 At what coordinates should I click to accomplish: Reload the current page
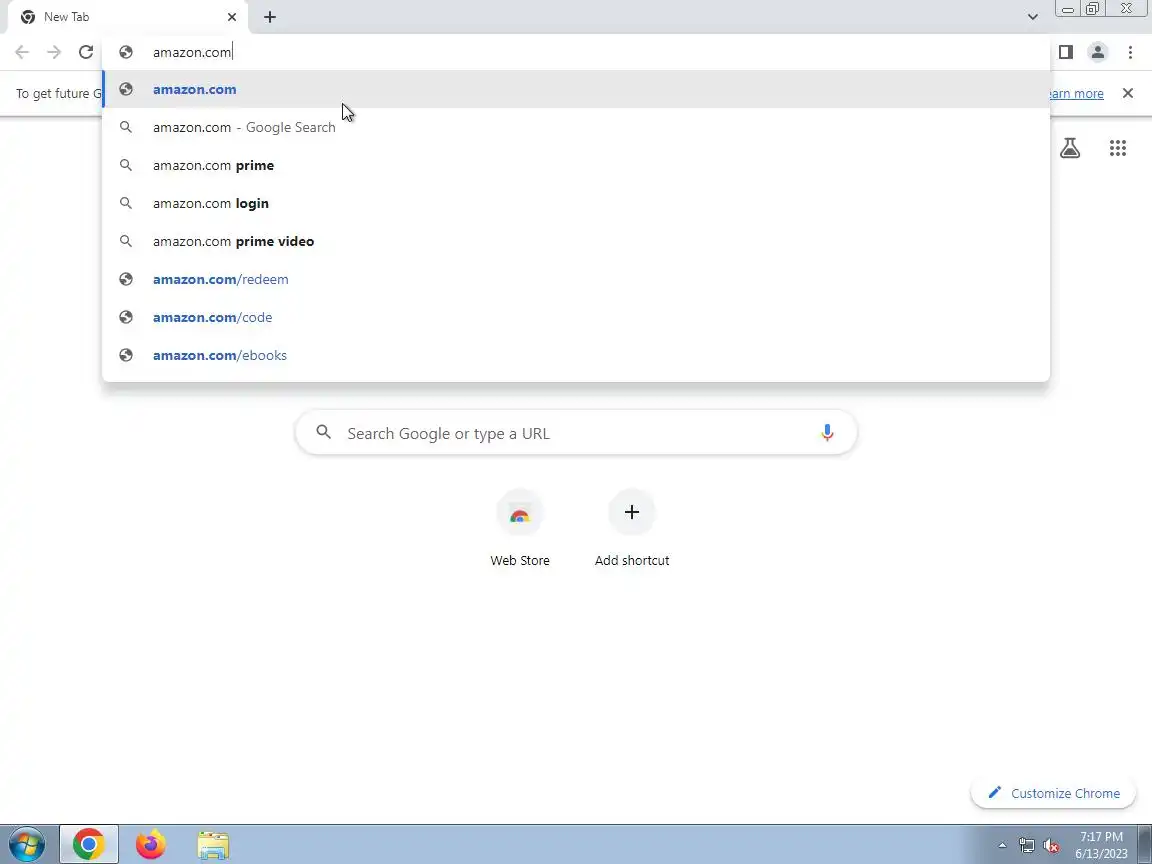point(86,52)
